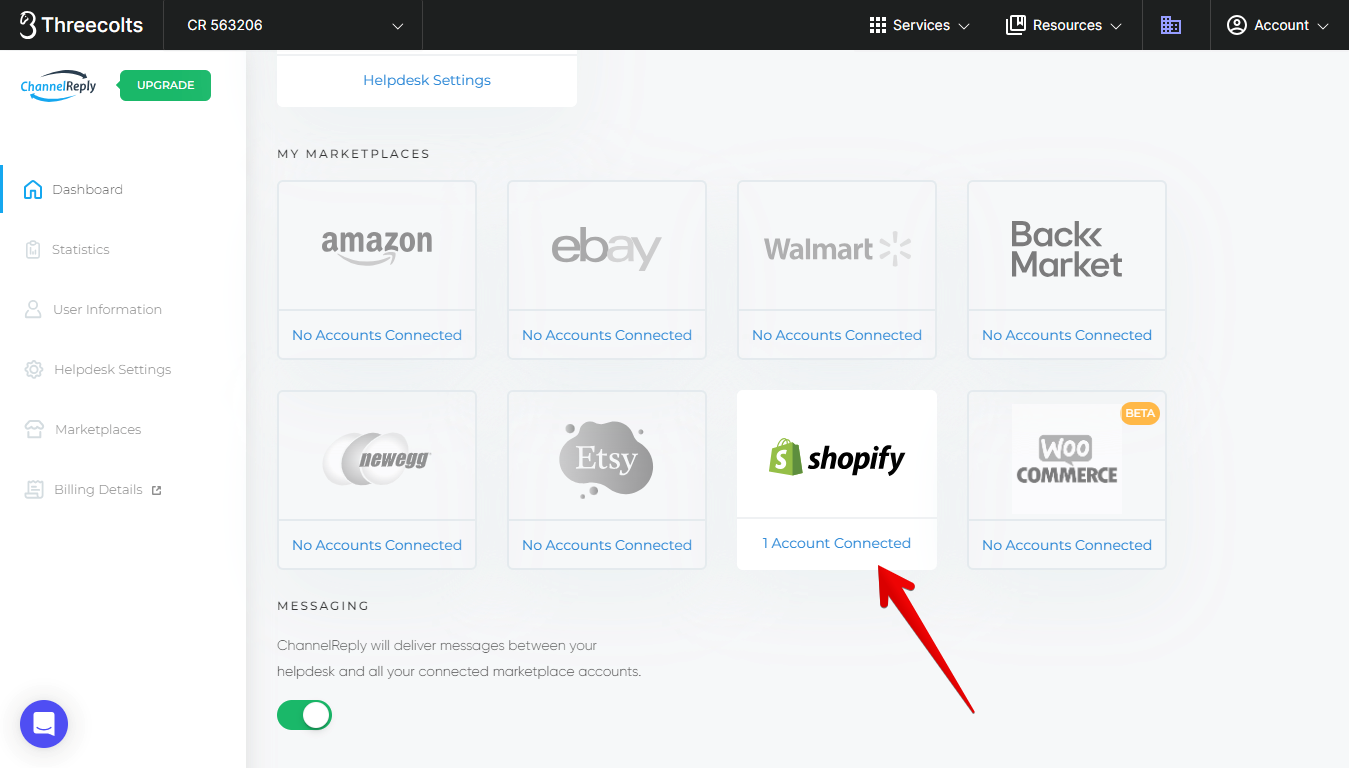
Task: Click the Account user avatar icon
Action: [1237, 25]
